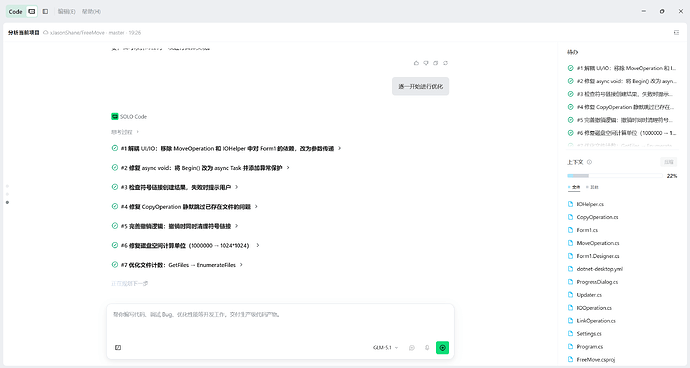Click the SOLO chat mode icon beside Code

point(32,12)
